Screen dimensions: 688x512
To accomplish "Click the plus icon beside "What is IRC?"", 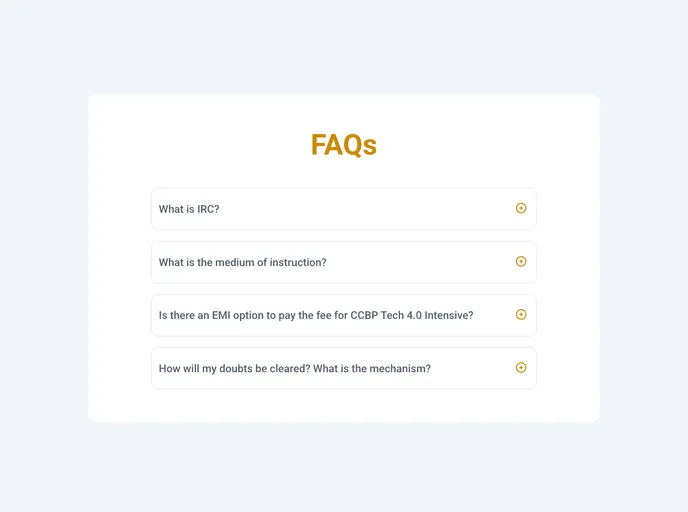I will pyautogui.click(x=521, y=208).
